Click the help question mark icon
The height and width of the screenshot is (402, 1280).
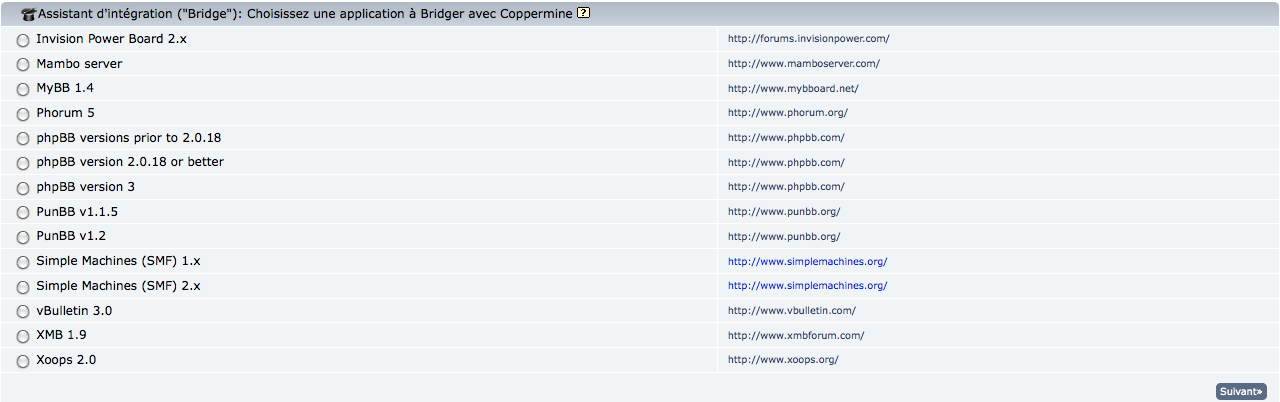(x=584, y=13)
